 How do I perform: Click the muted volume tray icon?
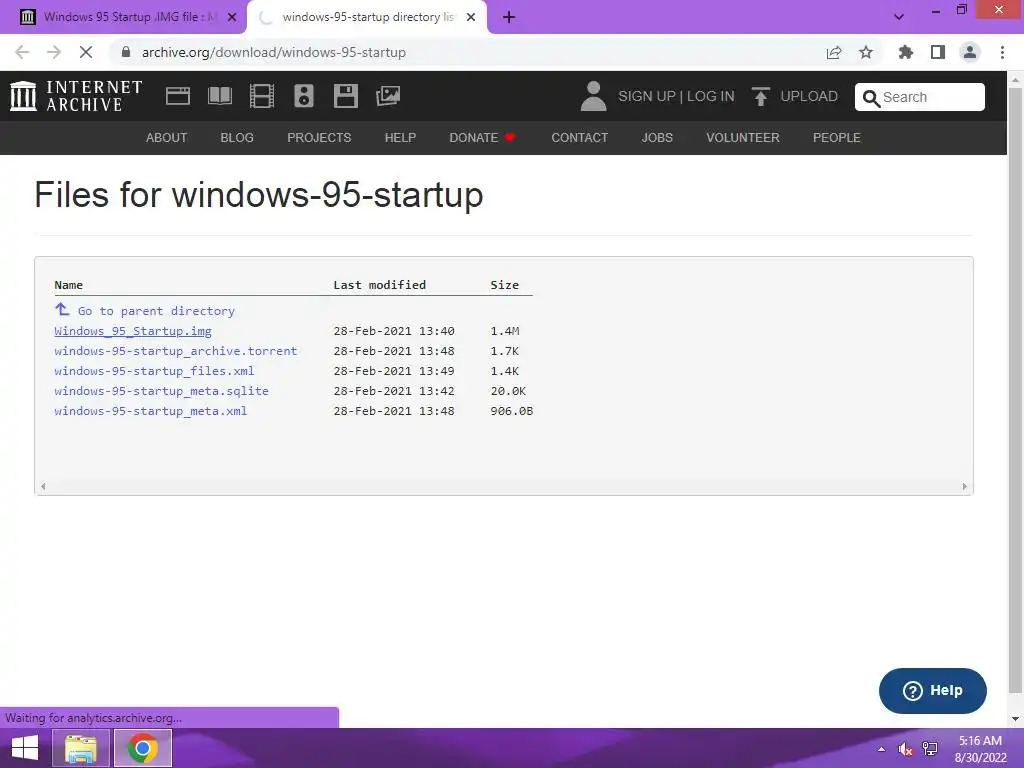[x=905, y=749]
